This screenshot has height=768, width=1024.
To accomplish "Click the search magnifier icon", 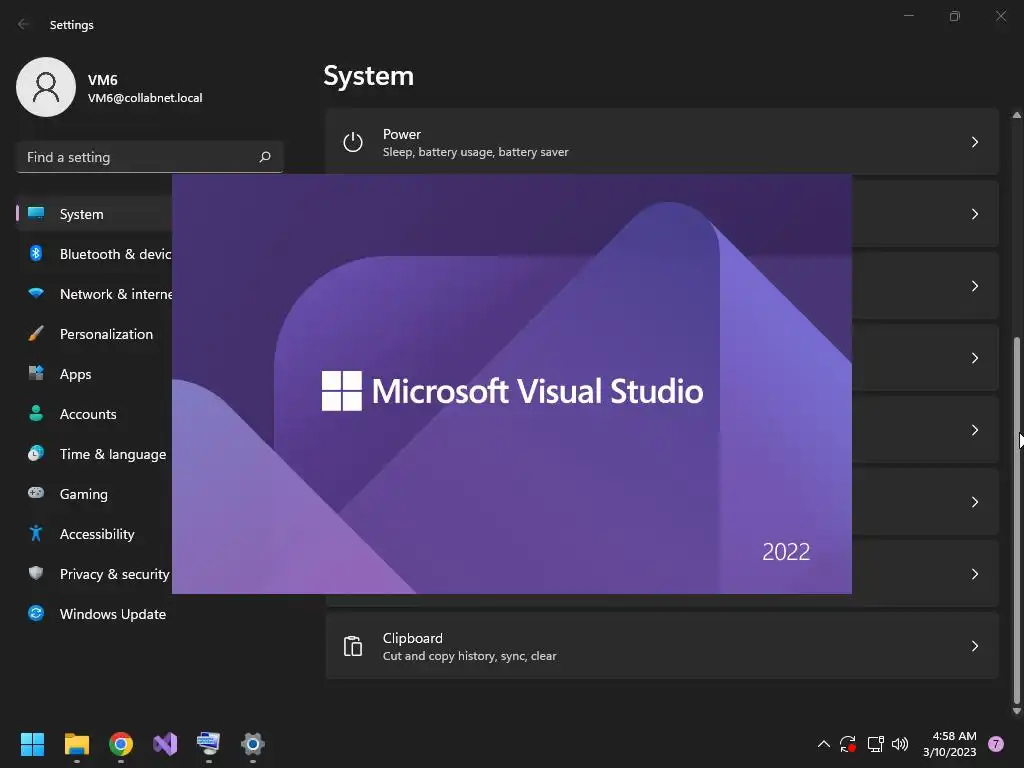I will pos(265,157).
